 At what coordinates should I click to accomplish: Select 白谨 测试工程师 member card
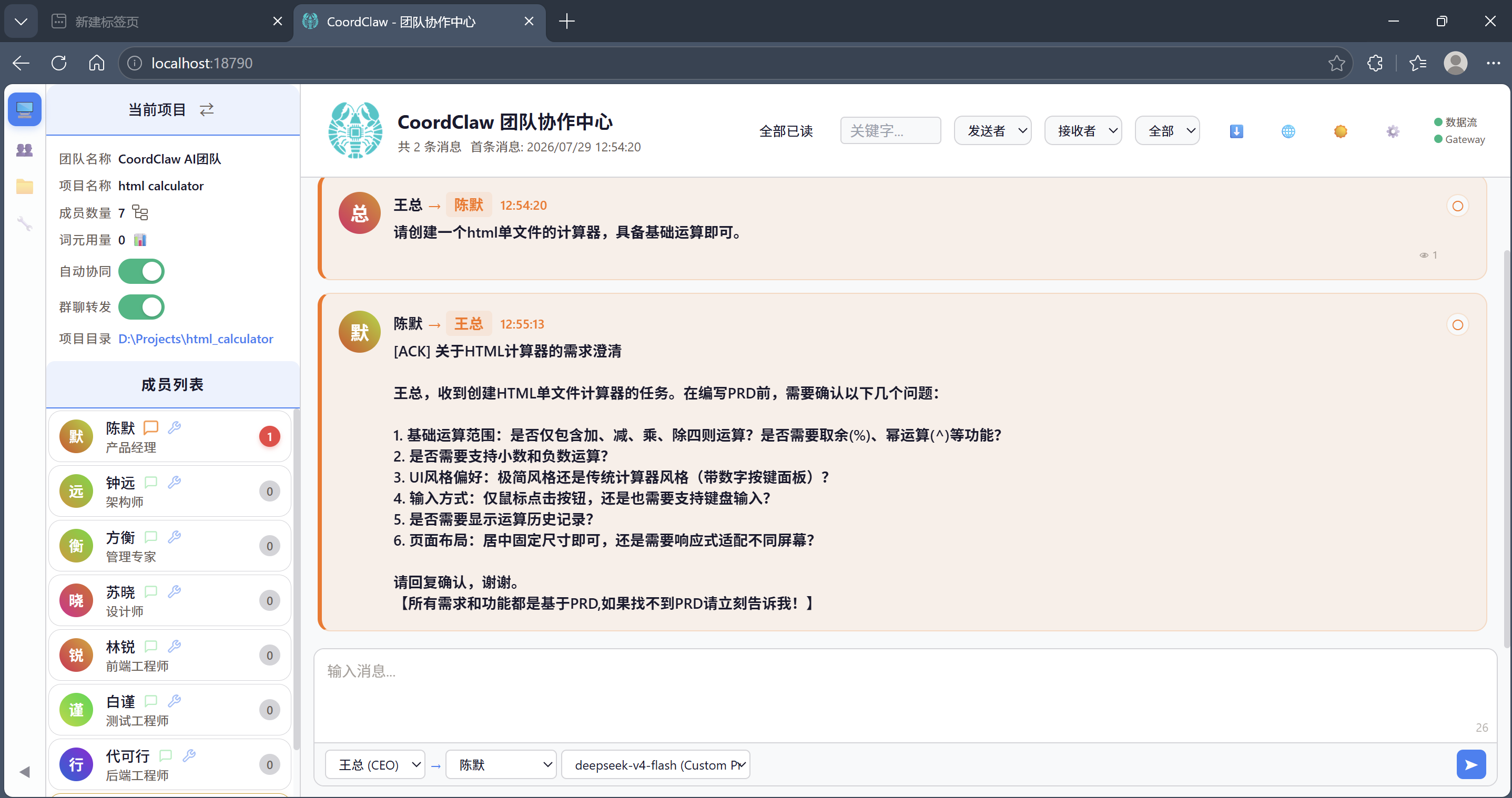170,709
